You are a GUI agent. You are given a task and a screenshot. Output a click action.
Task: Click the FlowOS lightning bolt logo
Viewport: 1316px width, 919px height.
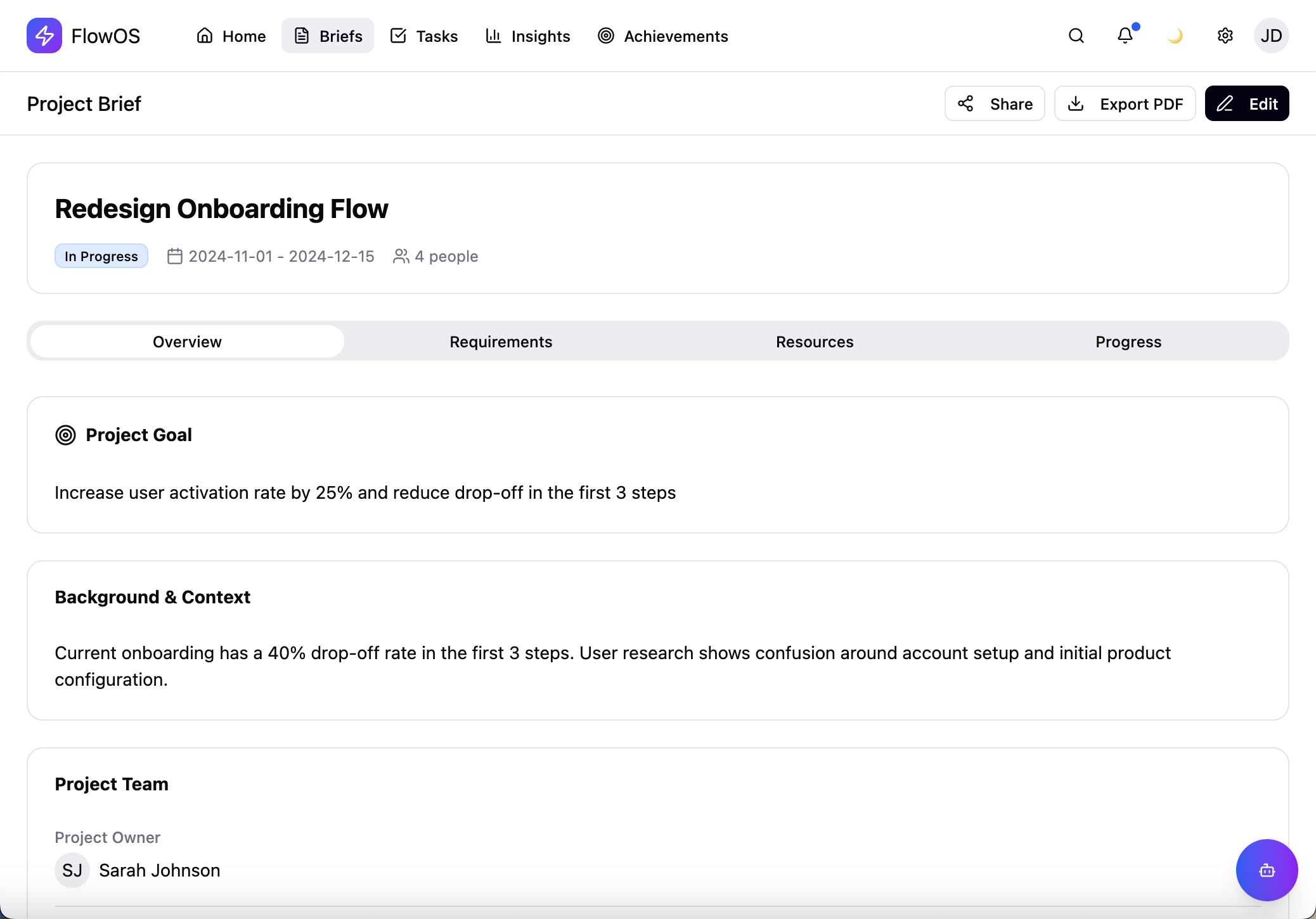coord(44,35)
